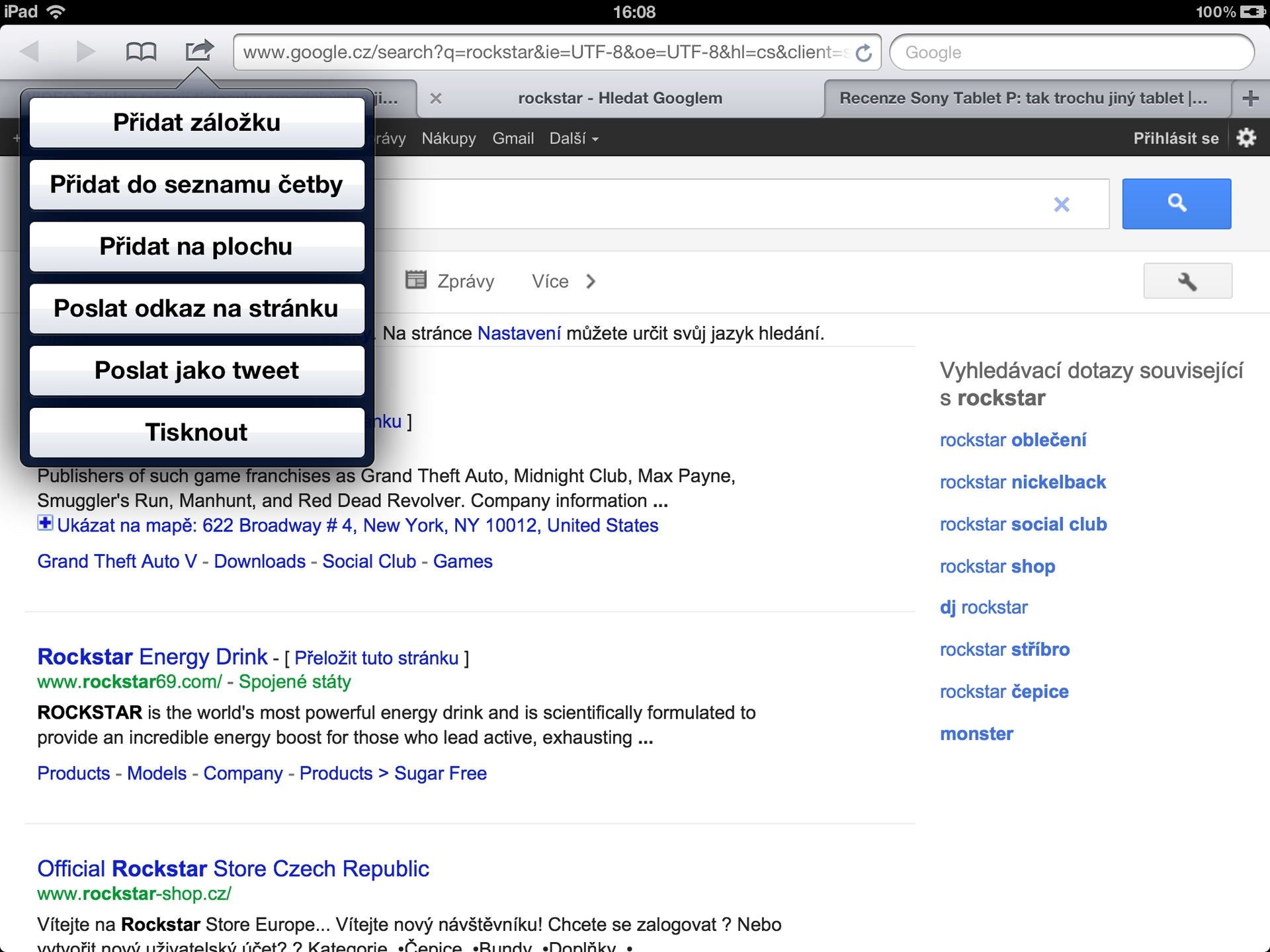
Task: Open the Grand Theft Auto V link
Action: 116,561
